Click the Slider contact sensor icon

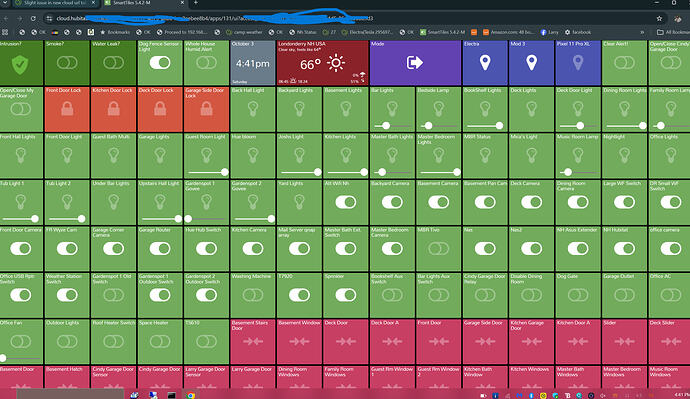624,341
